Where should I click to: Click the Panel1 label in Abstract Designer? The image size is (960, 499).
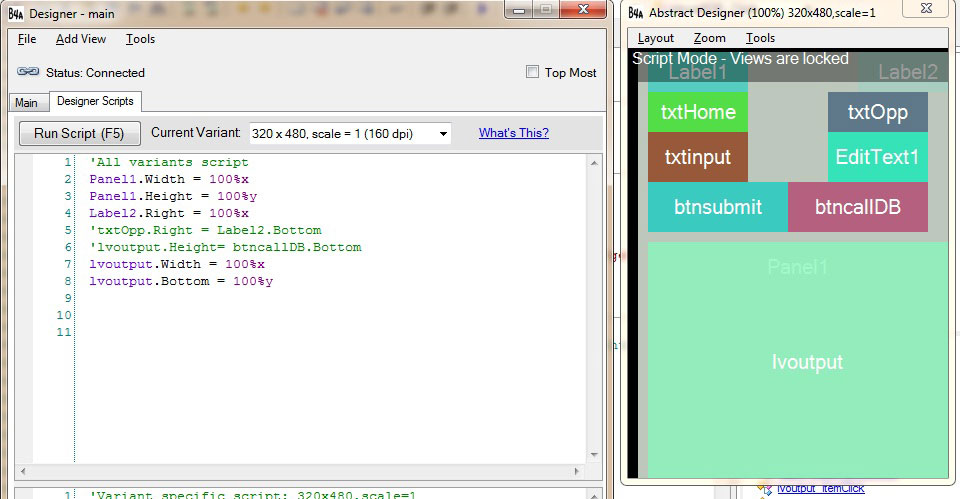797,267
